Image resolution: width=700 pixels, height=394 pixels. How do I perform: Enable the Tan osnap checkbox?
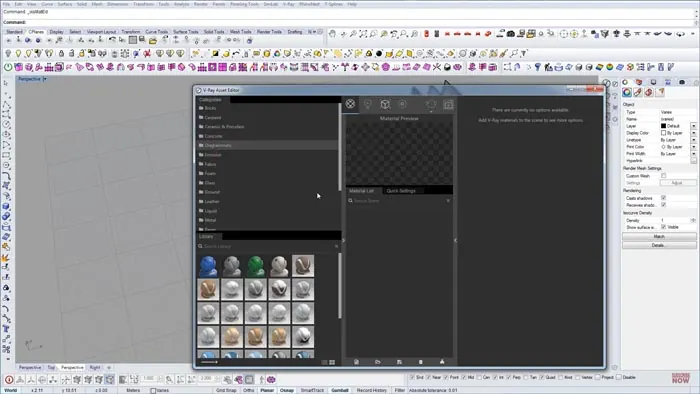coord(525,377)
